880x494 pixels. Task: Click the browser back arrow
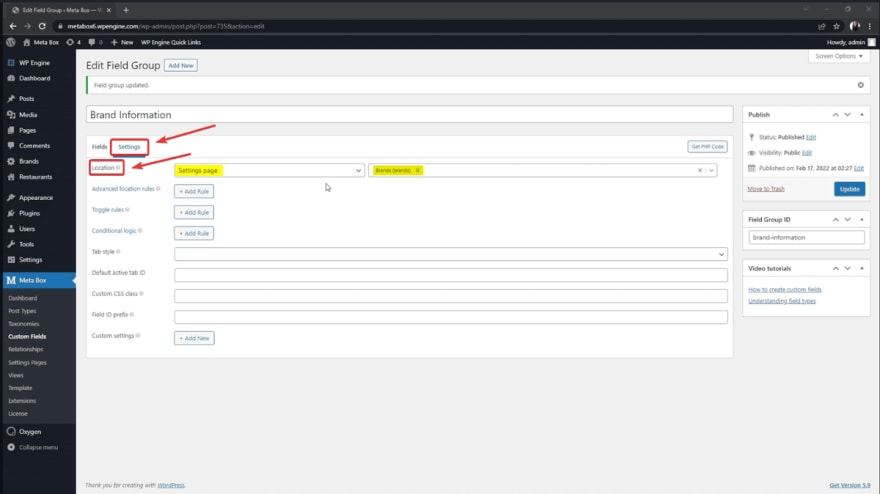point(13,26)
